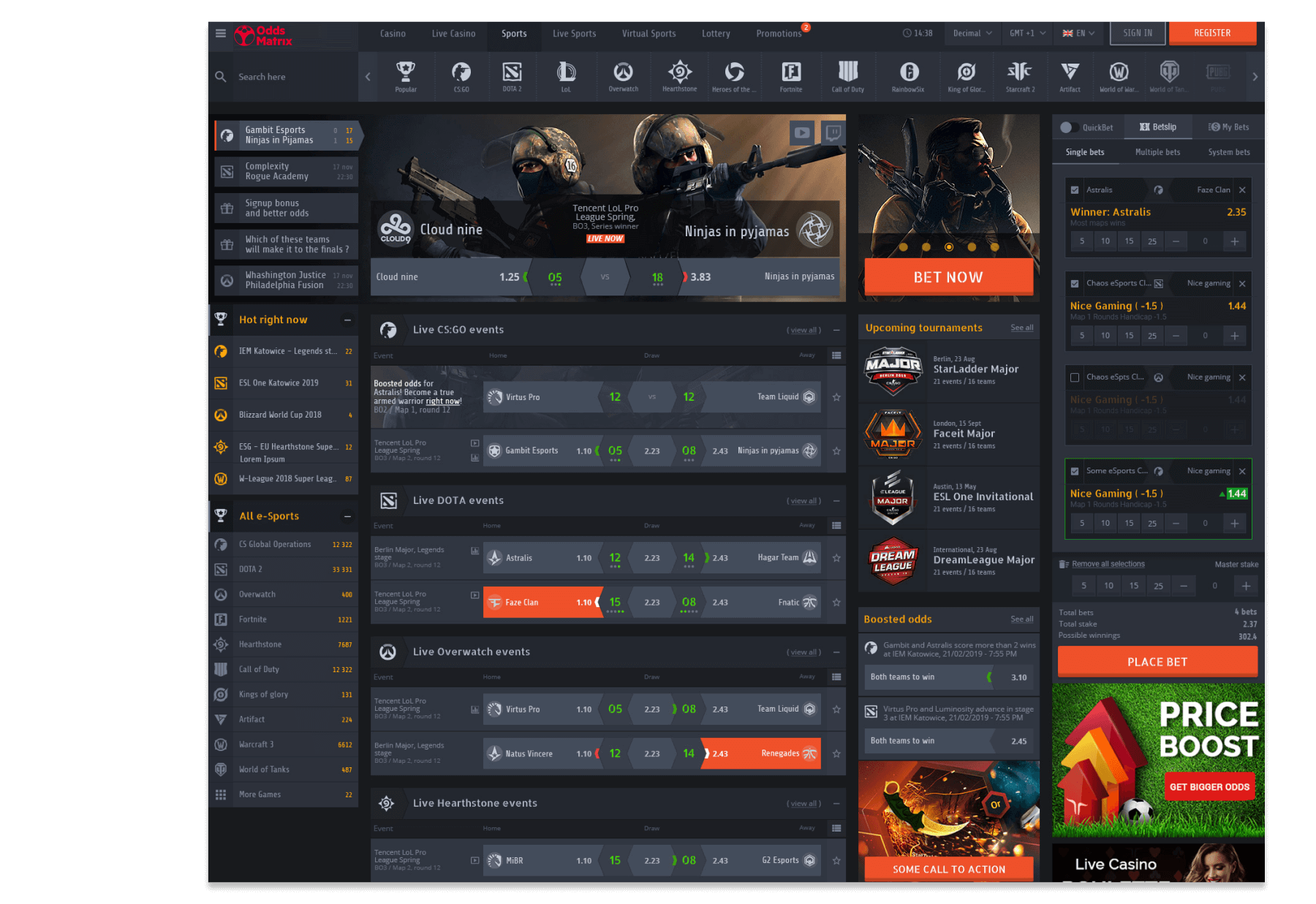This screenshot has width=1316, height=904.
Task: Increase the Master stake with plus
Action: [x=1246, y=586]
